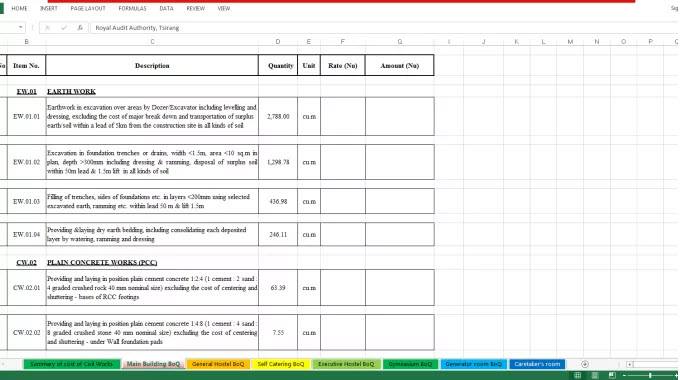This screenshot has width=680, height=380.
Task: Adjust the zoom slider handle
Action: (650, 375)
